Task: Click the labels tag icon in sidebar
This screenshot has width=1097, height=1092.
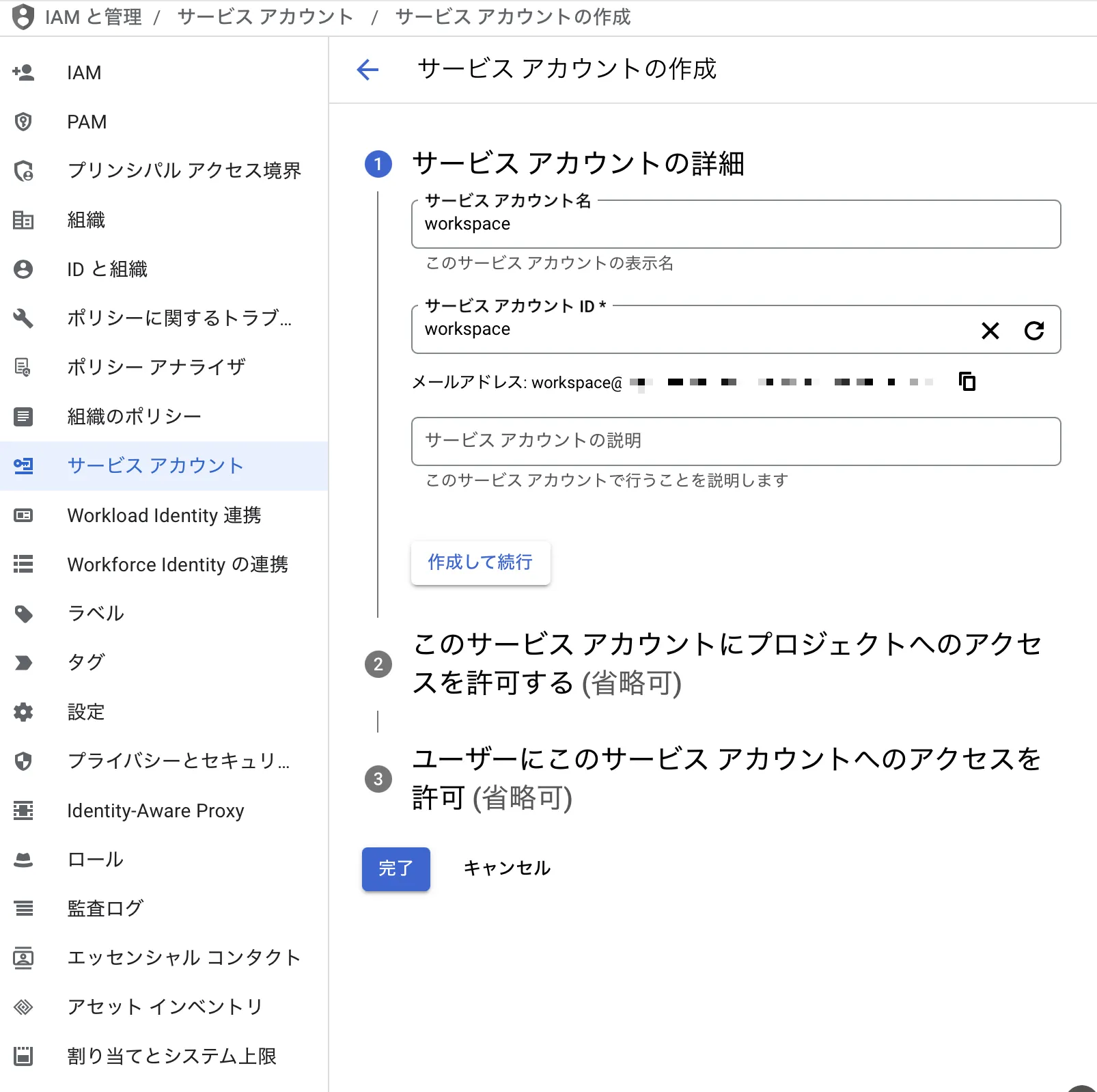Action: [23, 614]
